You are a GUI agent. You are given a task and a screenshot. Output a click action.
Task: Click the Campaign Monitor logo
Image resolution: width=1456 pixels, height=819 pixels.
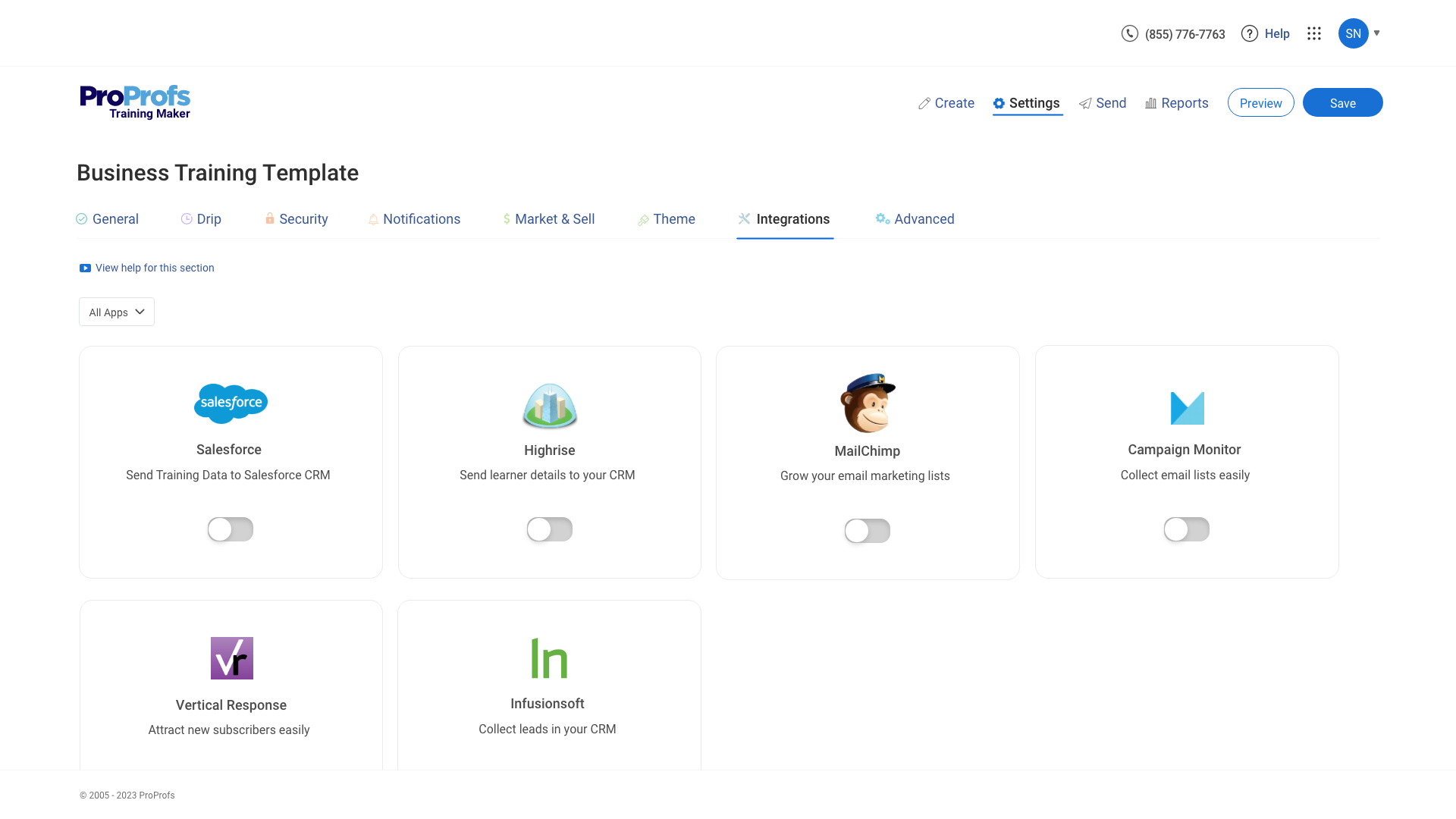pos(1187,408)
